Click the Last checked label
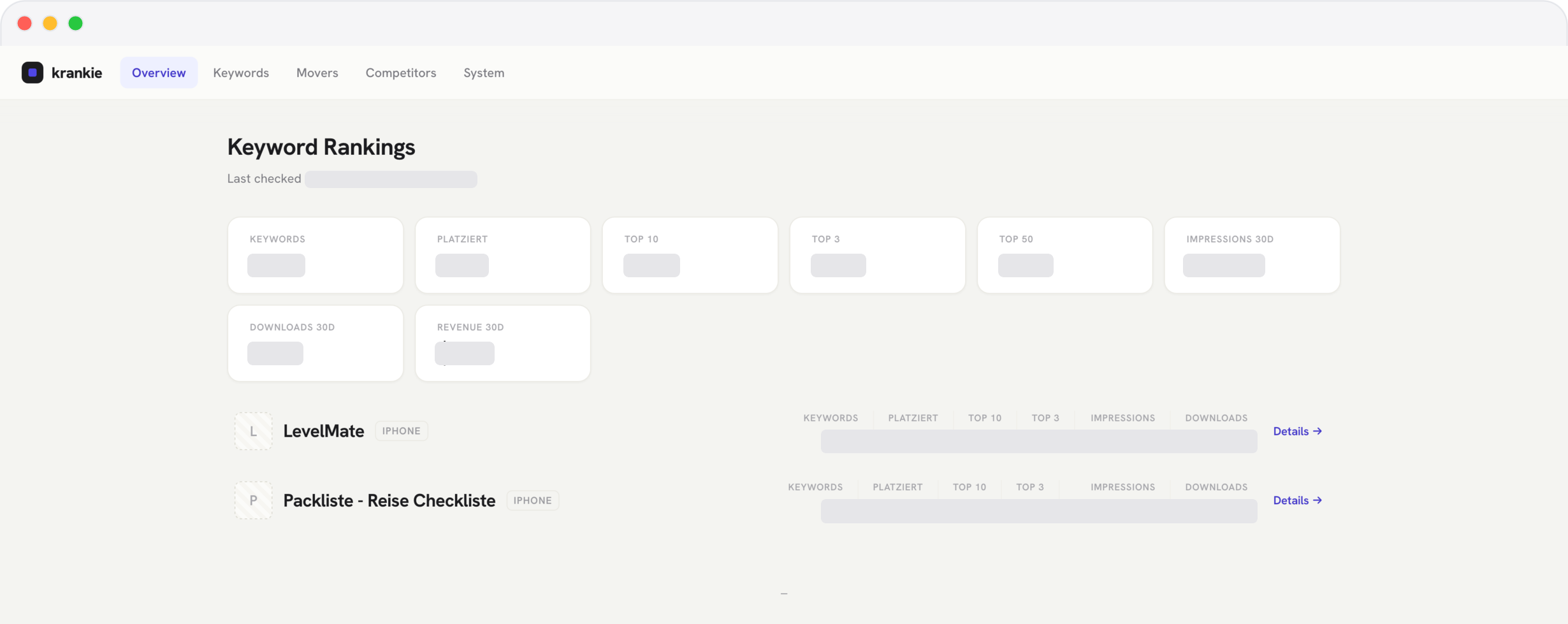1568x624 pixels. click(x=264, y=179)
